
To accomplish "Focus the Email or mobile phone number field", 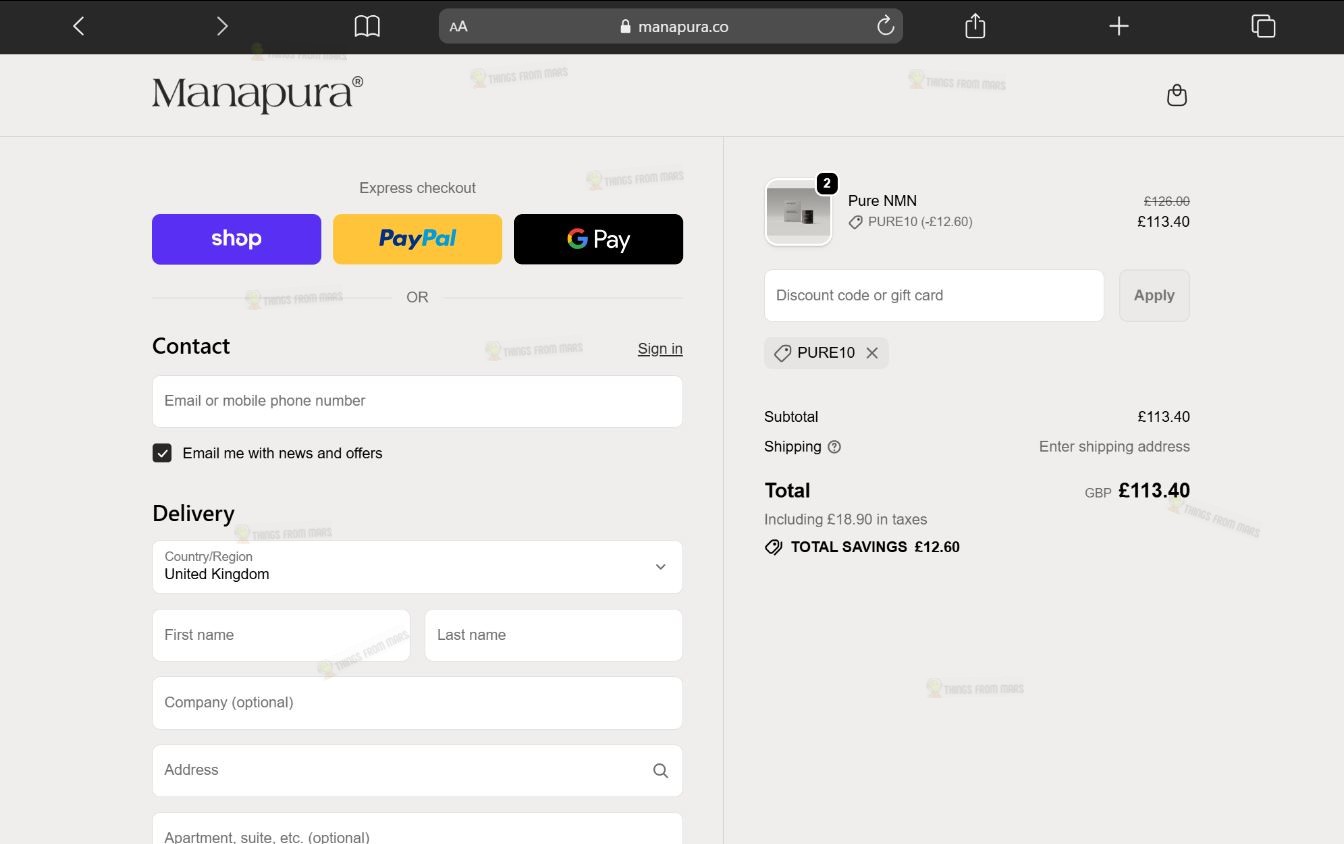I will pos(417,401).
